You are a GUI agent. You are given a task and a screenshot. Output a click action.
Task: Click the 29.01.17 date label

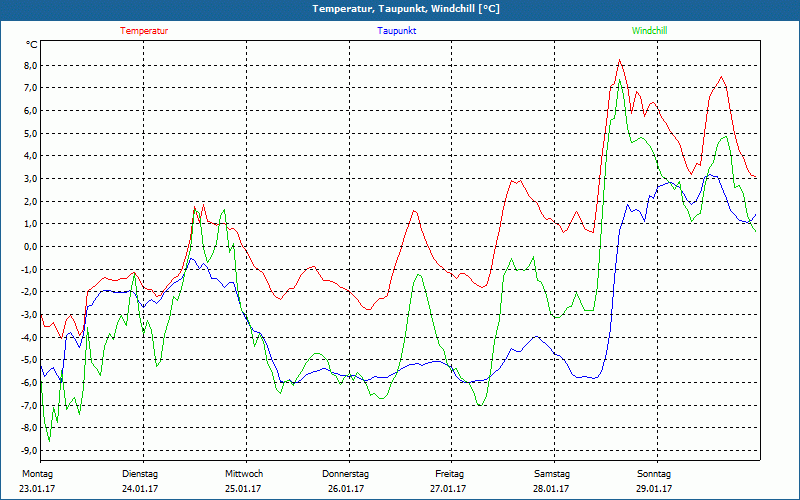pos(654,489)
